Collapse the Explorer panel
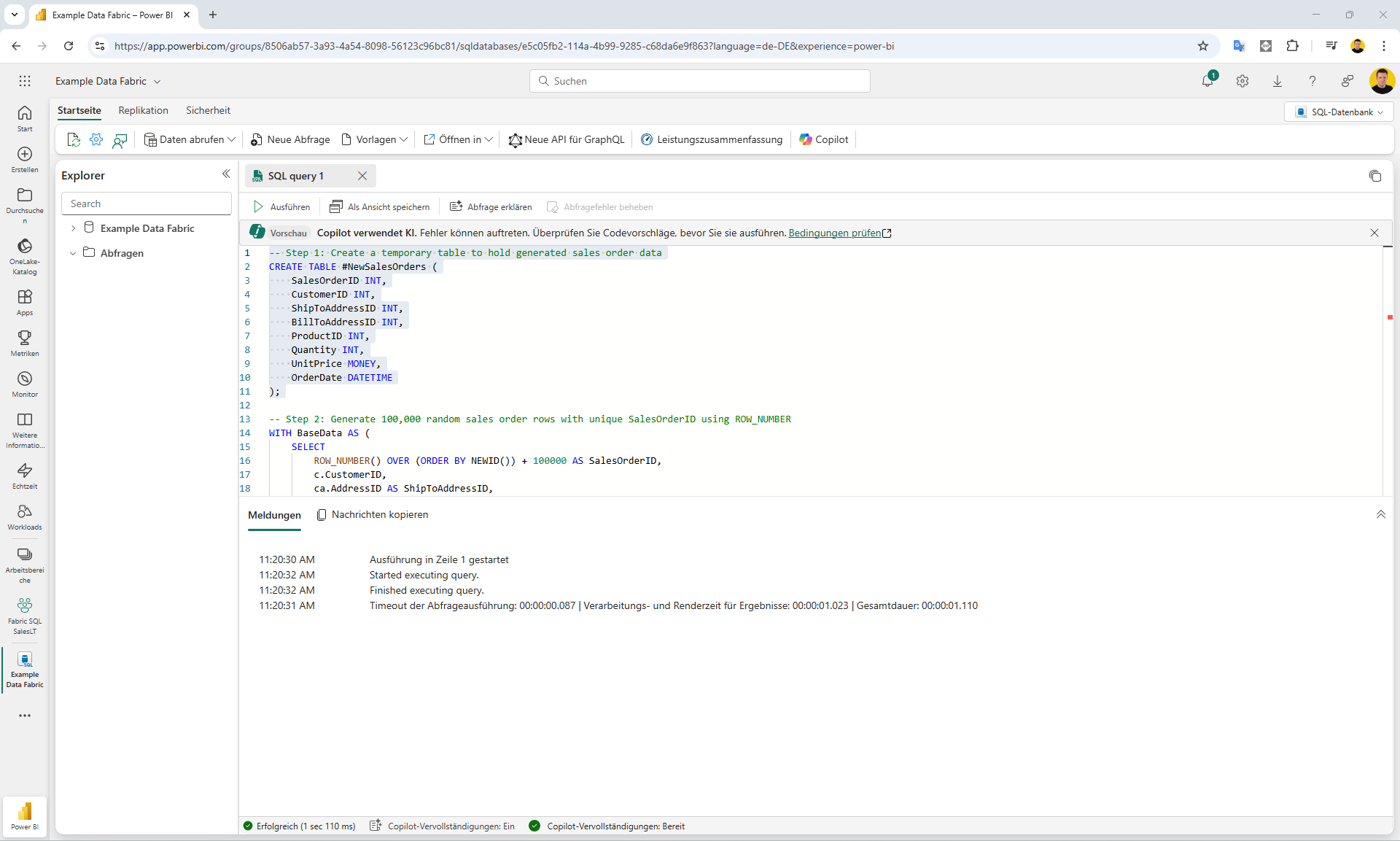The width and height of the screenshot is (1400, 841). pos(226,174)
